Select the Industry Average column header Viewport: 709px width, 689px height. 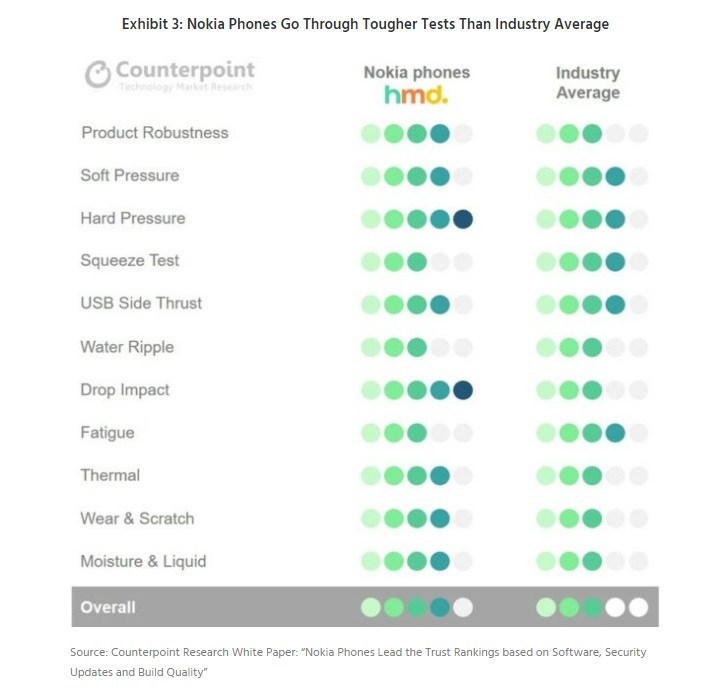pyautogui.click(x=587, y=83)
